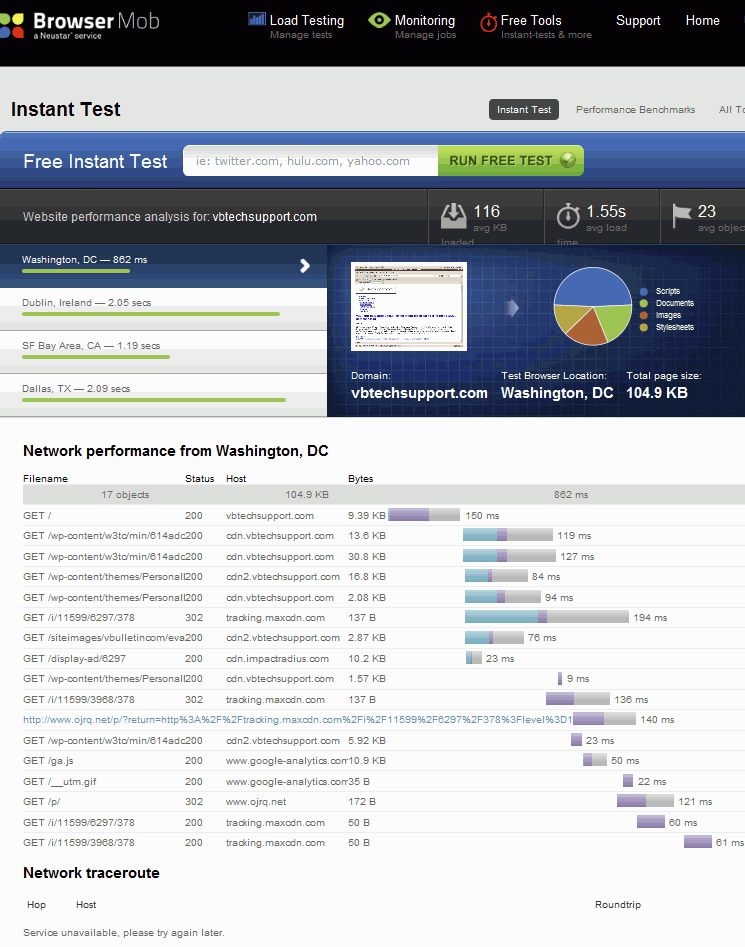Click the Host column header
Screen dimensions: 745x947
click(236, 479)
